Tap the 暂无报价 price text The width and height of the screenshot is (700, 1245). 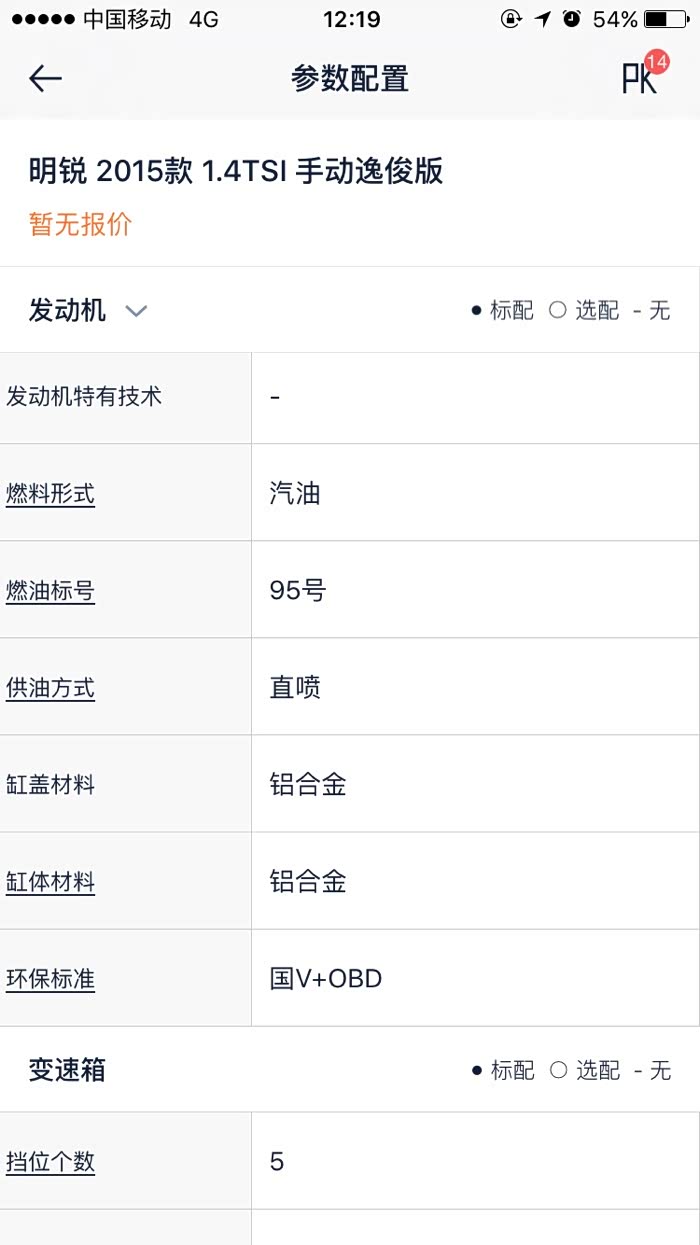point(80,224)
